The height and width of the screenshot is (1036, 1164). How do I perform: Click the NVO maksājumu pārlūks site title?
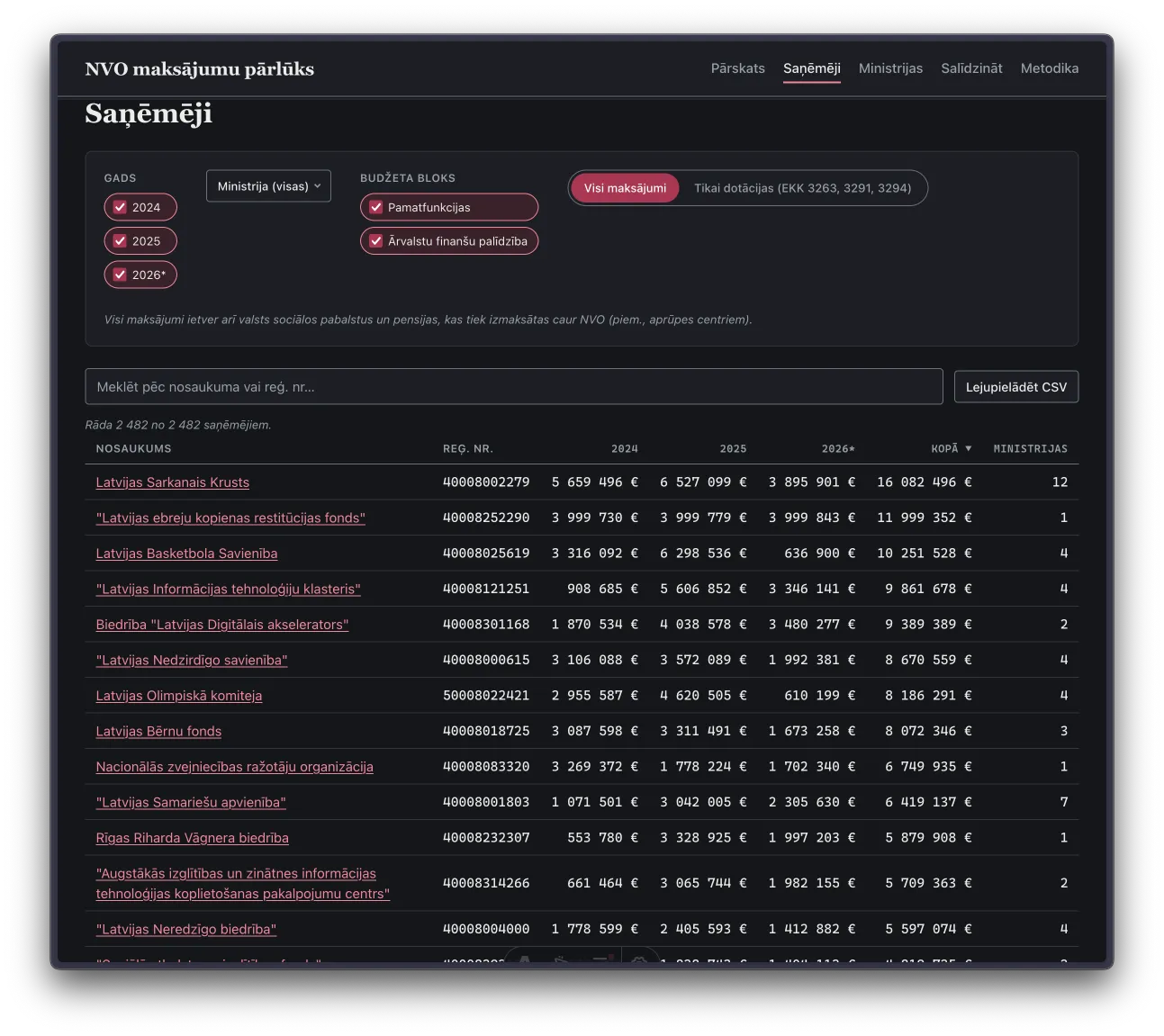tap(199, 69)
